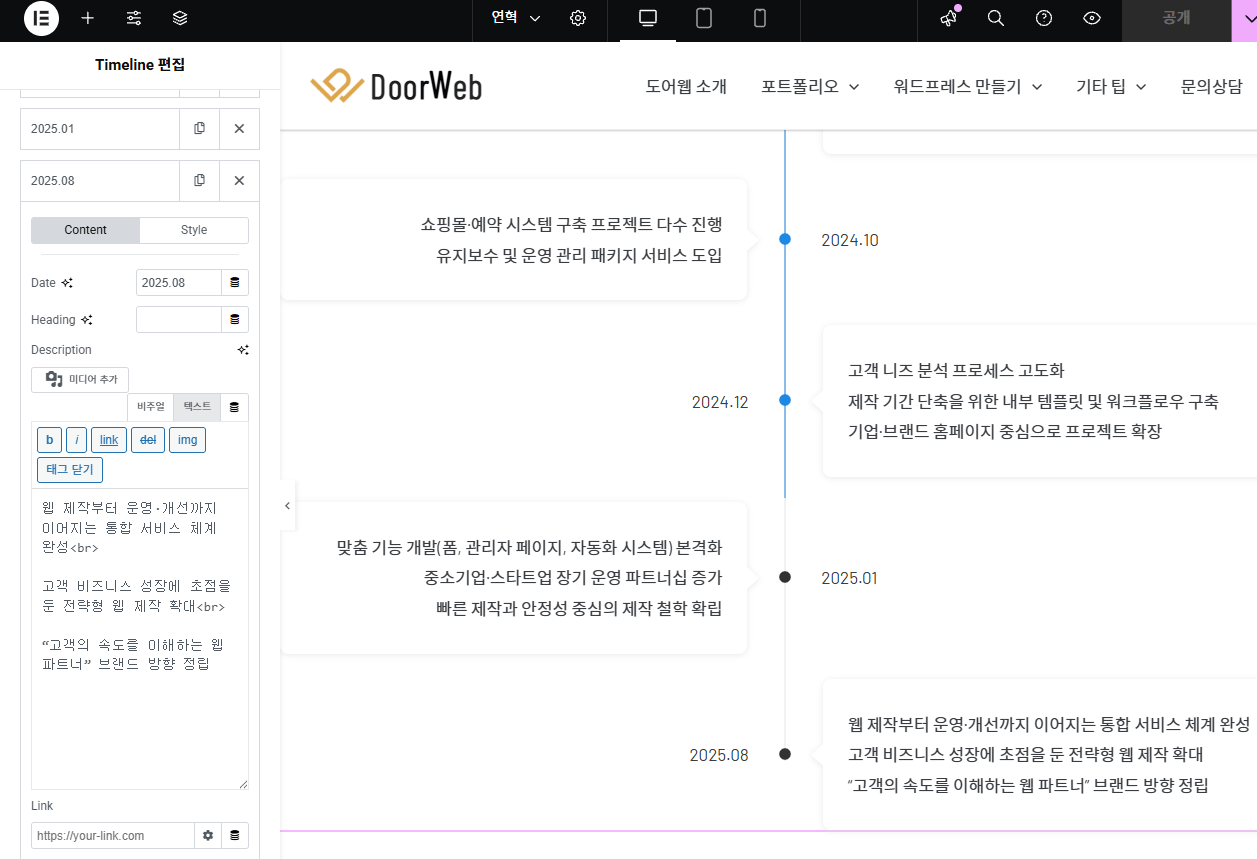The width and height of the screenshot is (1257, 859).
Task: Open the add element plus icon
Action: click(88, 19)
